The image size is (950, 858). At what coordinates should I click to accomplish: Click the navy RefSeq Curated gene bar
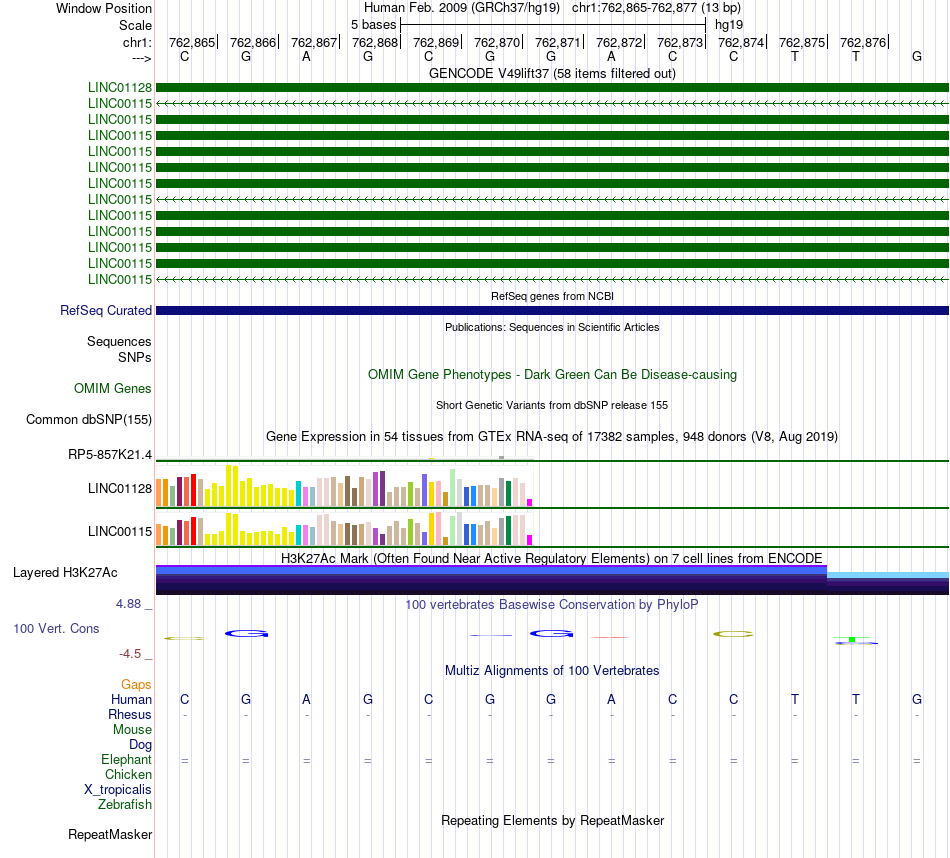552,310
